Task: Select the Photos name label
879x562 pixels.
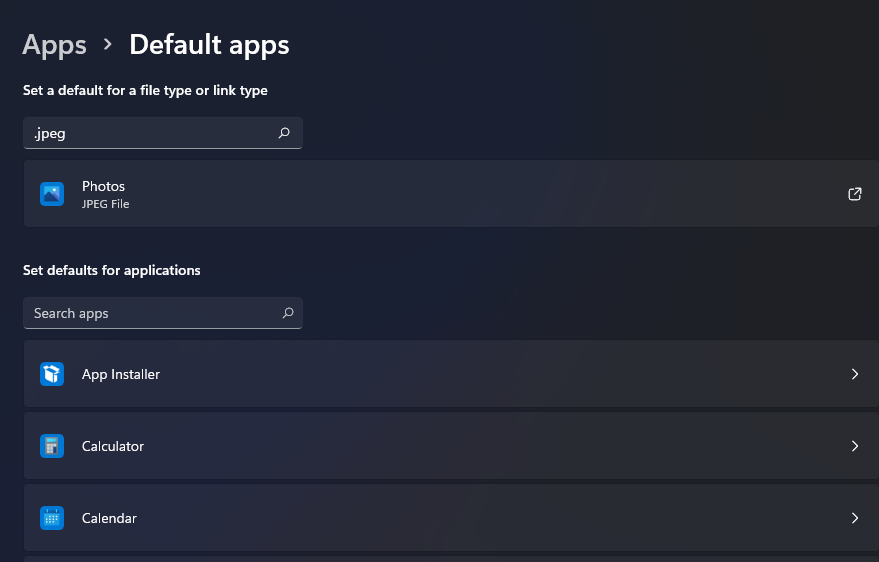Action: (x=103, y=186)
